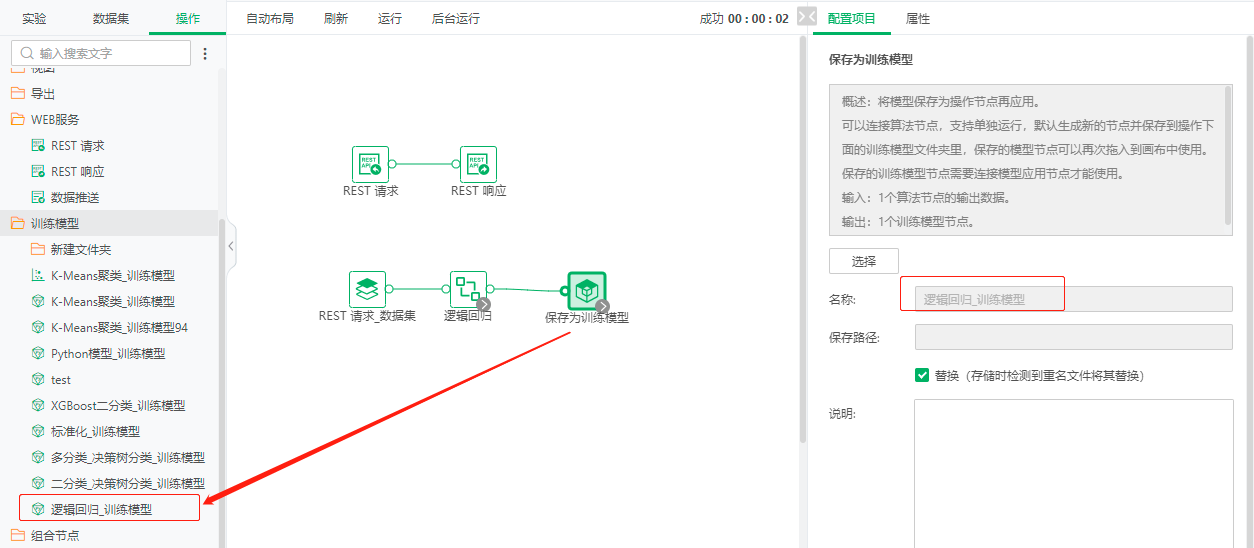The width and height of the screenshot is (1254, 548).
Task: Click 自动布局 in the toolbar
Action: coord(269,19)
